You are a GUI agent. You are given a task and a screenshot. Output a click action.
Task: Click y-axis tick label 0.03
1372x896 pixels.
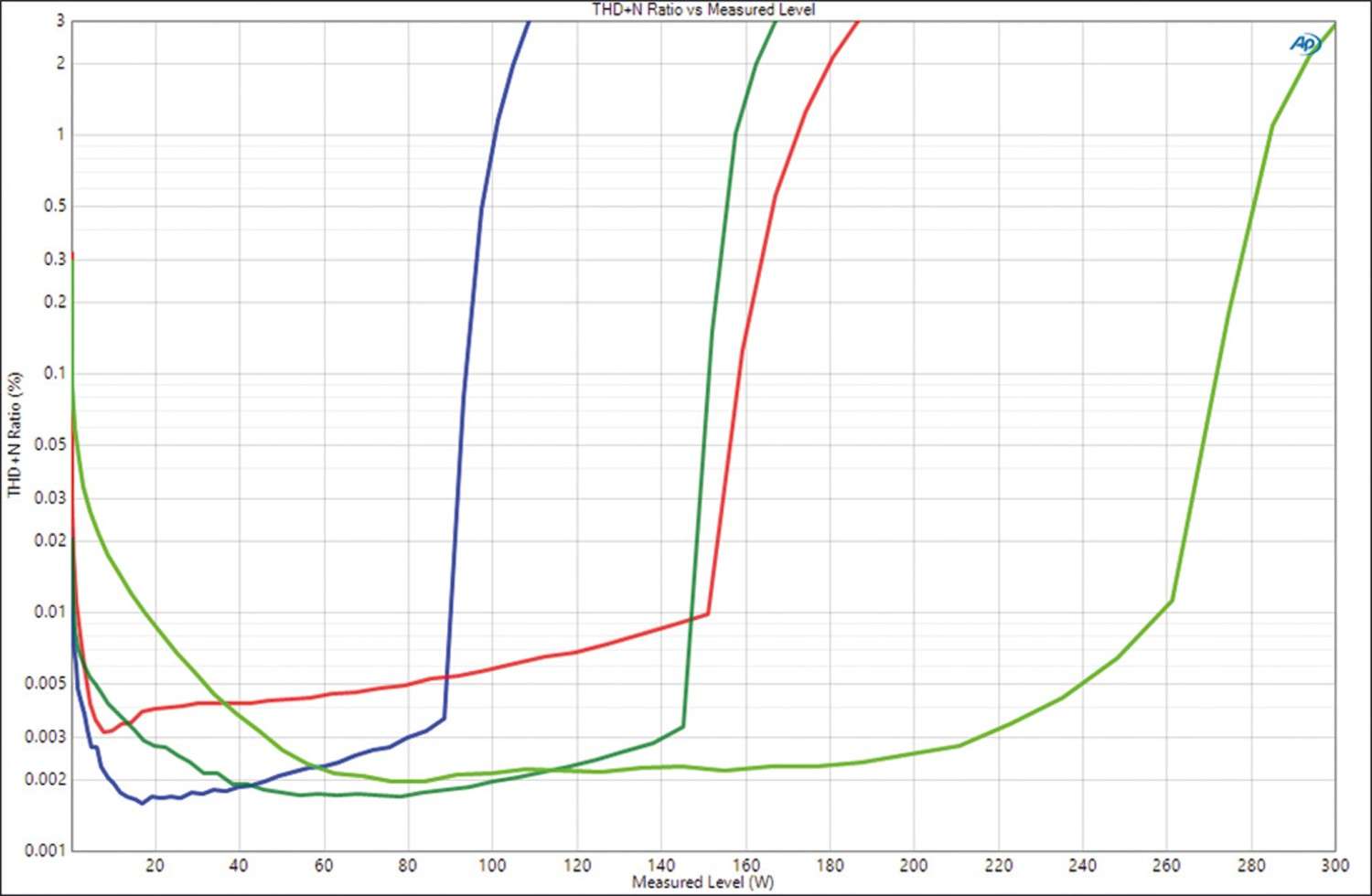click(x=49, y=498)
